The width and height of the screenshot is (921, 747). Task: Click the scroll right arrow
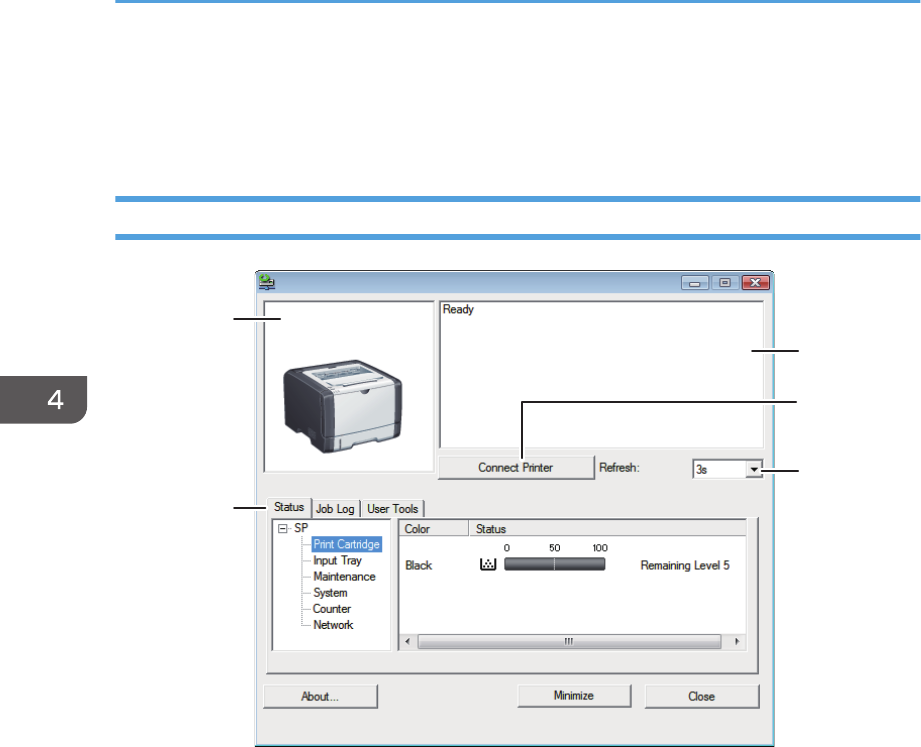click(737, 641)
